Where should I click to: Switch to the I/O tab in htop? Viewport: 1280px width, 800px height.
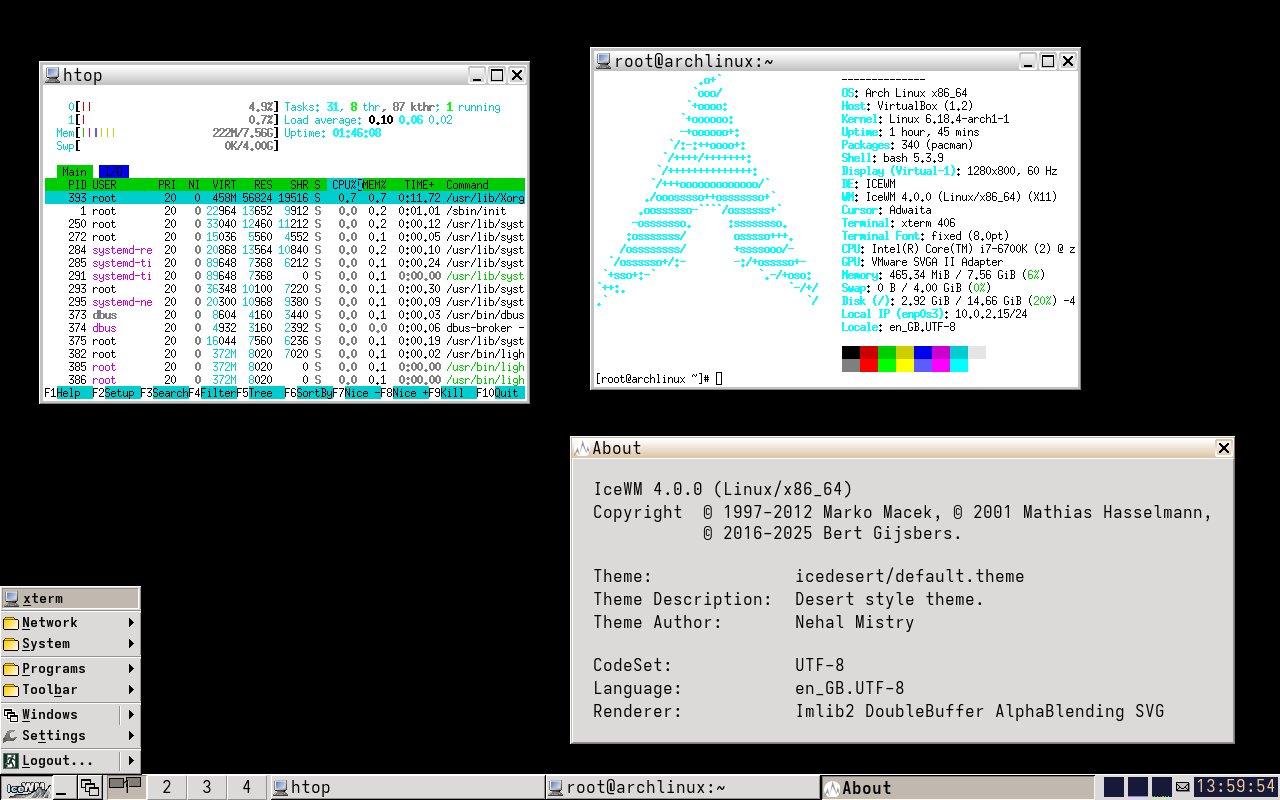[x=114, y=171]
